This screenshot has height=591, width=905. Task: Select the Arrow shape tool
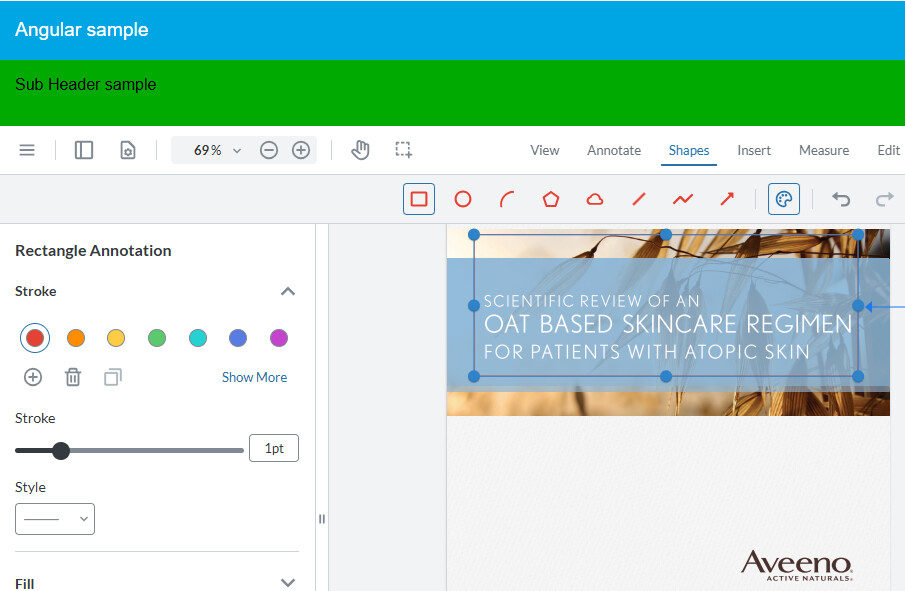coord(727,199)
